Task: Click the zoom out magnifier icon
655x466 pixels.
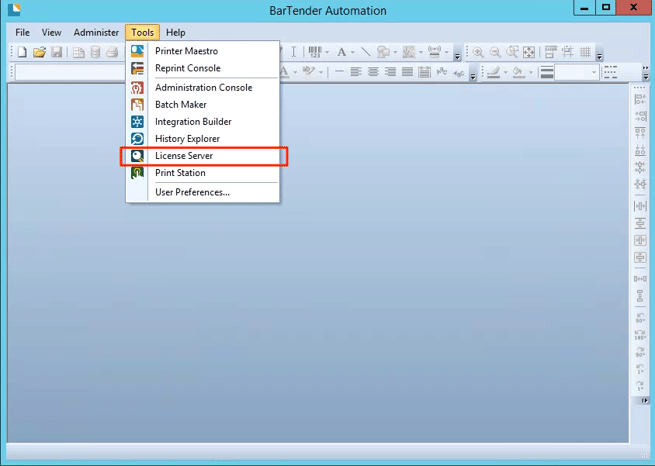Action: click(x=495, y=52)
